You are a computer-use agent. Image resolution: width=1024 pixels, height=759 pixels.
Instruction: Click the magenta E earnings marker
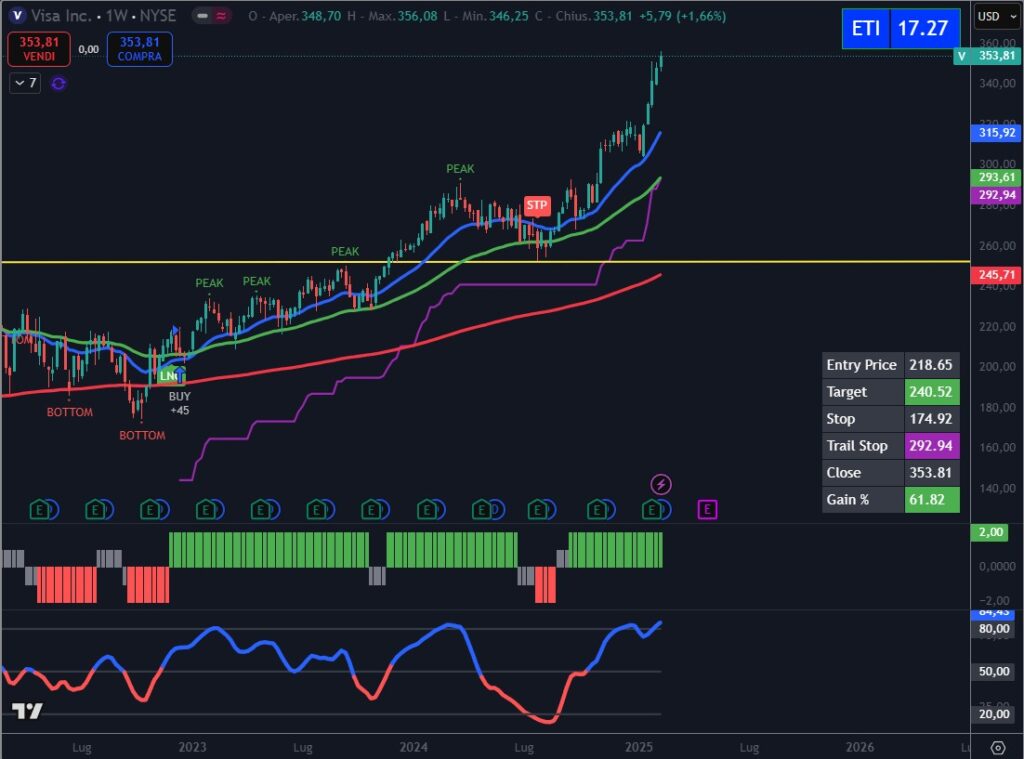pos(707,510)
